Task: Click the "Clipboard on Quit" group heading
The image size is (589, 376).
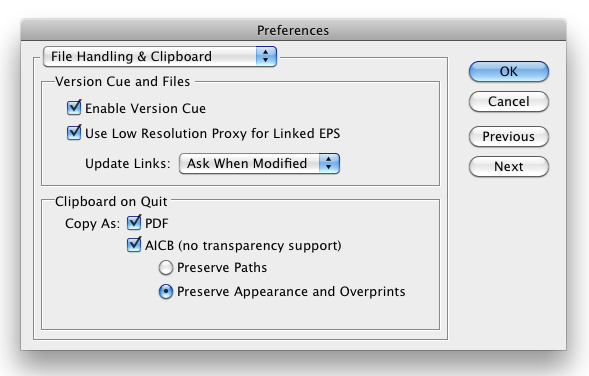Action: click(111, 202)
